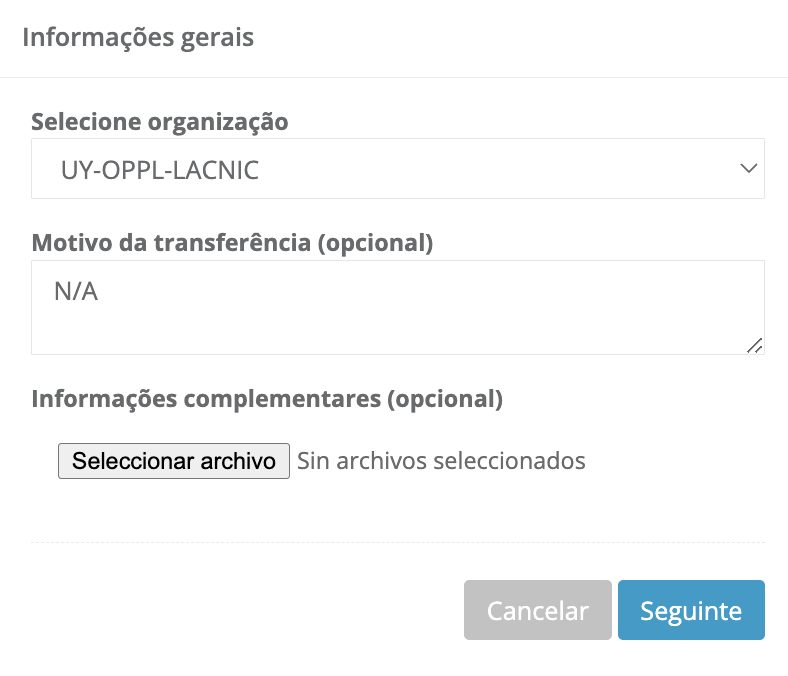Focus the Motivo da transferência text area
This screenshot has height=676, width=788.
click(397, 307)
